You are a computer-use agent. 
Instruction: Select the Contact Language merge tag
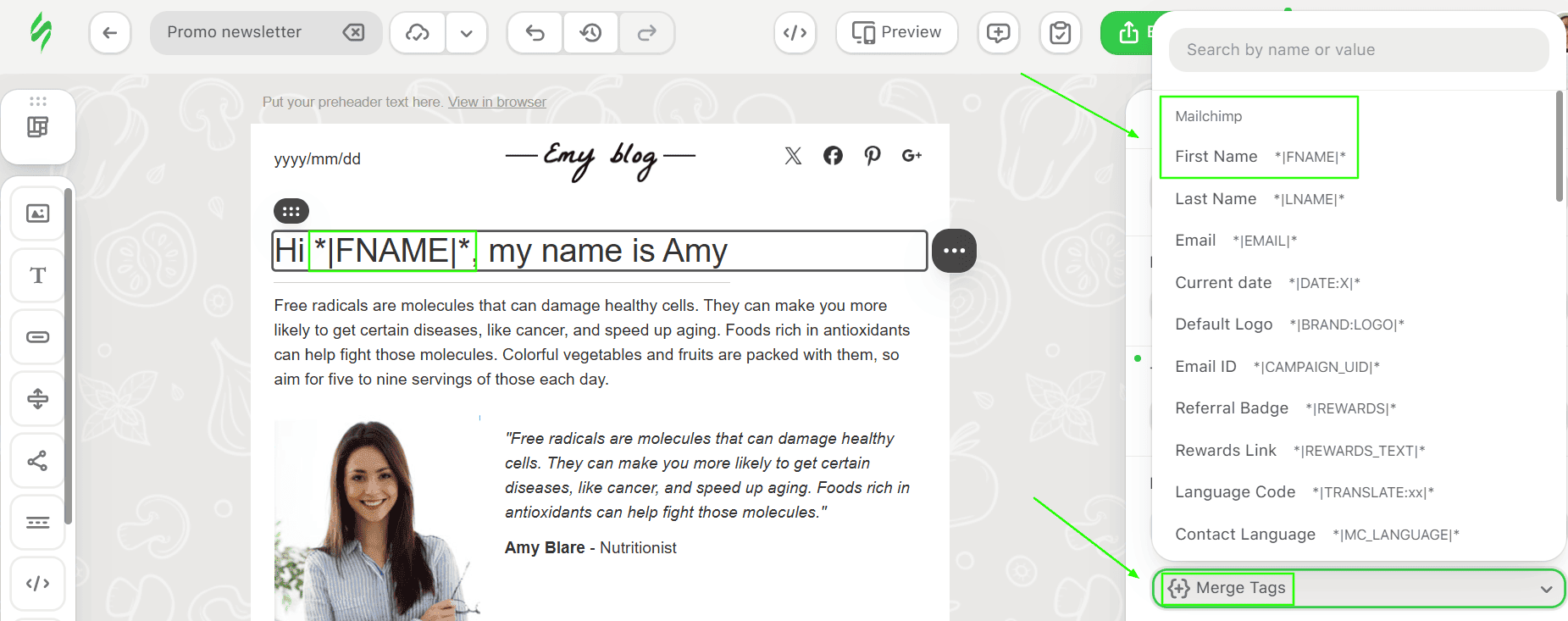coord(1317,535)
